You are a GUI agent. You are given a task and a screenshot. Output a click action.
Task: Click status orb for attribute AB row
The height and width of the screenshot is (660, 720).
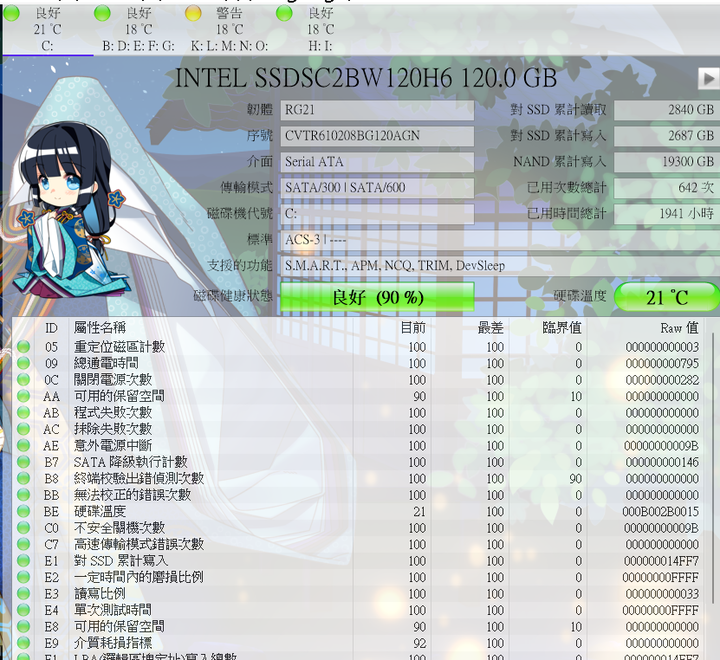[23, 413]
